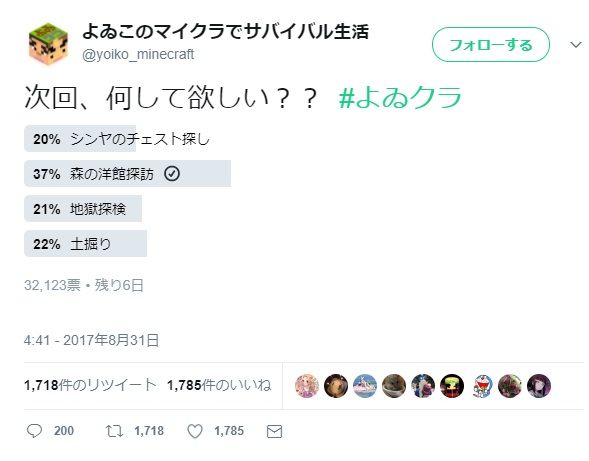Expand the tweet options chevron menu
The image size is (589, 461).
(x=575, y=45)
